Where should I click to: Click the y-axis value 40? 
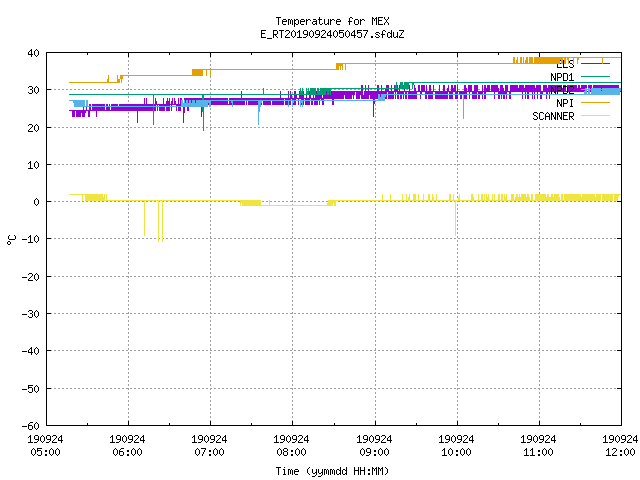[x=33, y=53]
